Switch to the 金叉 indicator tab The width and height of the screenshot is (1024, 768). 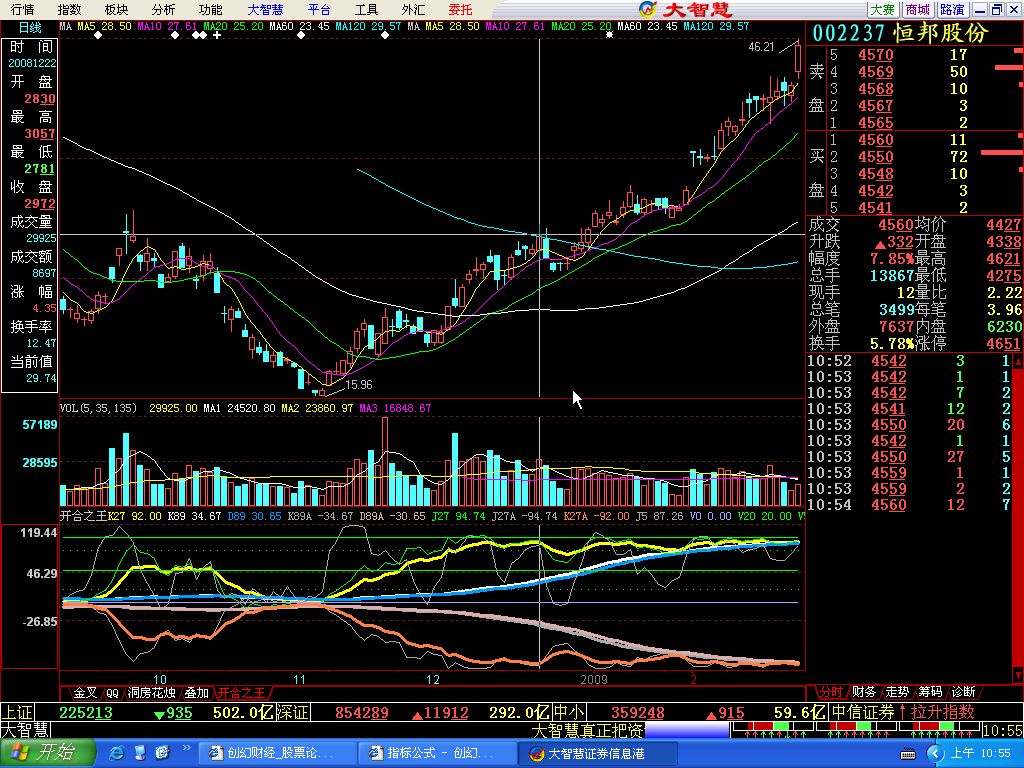coord(86,692)
